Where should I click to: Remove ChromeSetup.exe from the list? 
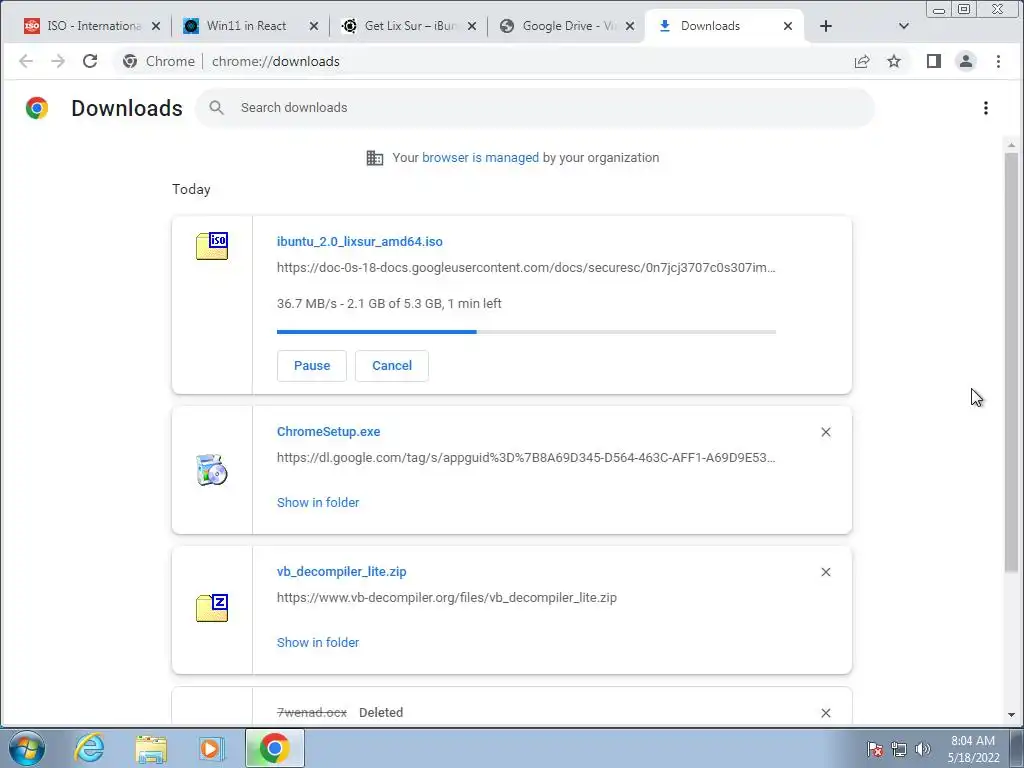coord(825,432)
